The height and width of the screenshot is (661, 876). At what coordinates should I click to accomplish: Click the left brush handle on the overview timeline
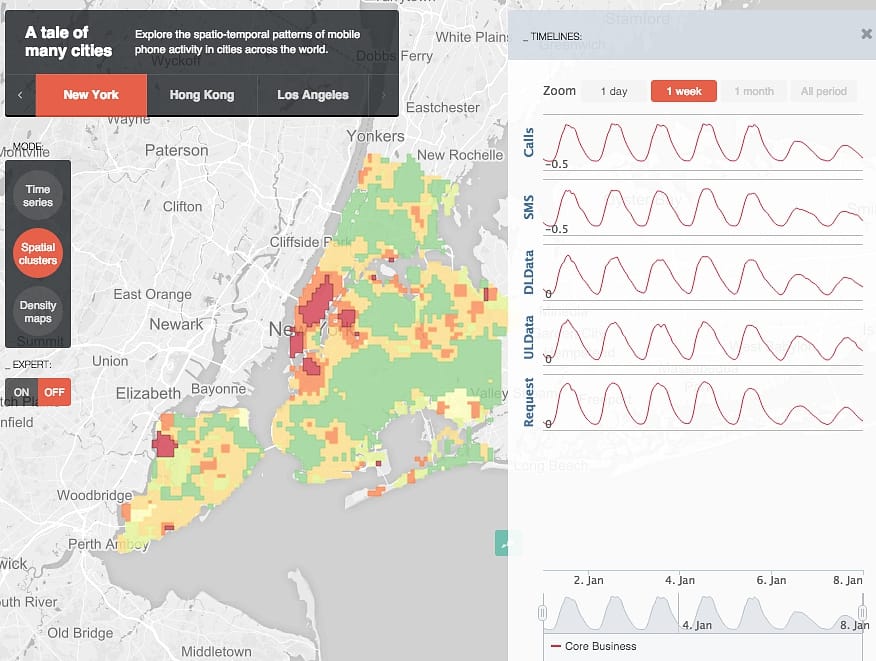[541, 611]
